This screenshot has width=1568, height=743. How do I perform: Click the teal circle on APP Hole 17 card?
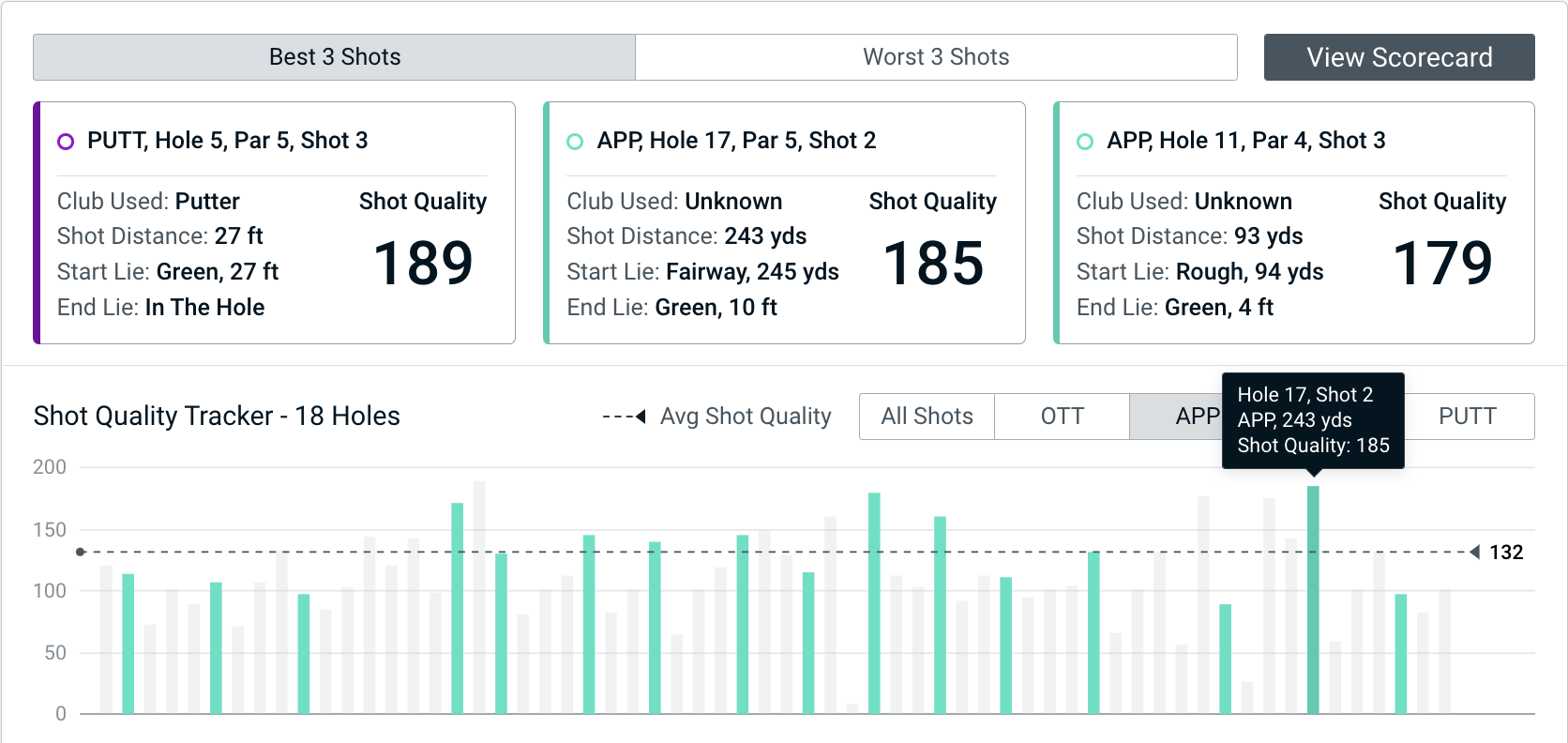[575, 142]
